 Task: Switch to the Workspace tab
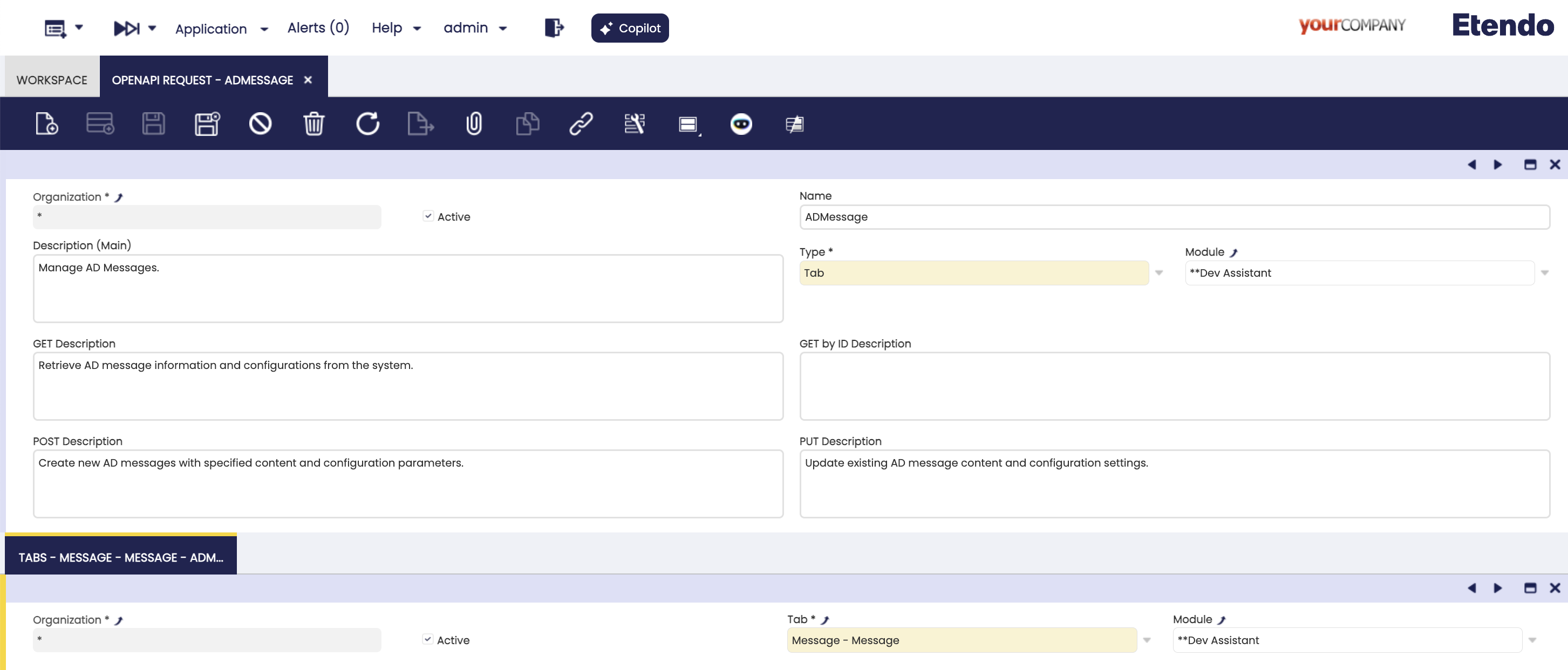coord(52,80)
